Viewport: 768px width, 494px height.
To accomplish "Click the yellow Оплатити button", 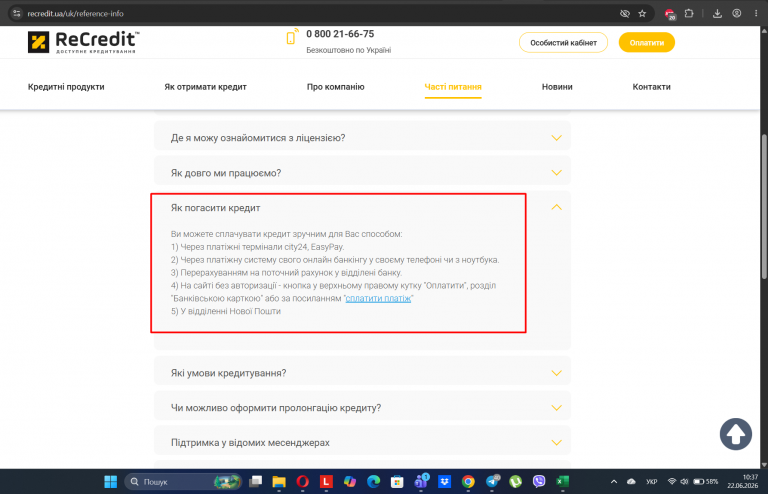I will [647, 43].
